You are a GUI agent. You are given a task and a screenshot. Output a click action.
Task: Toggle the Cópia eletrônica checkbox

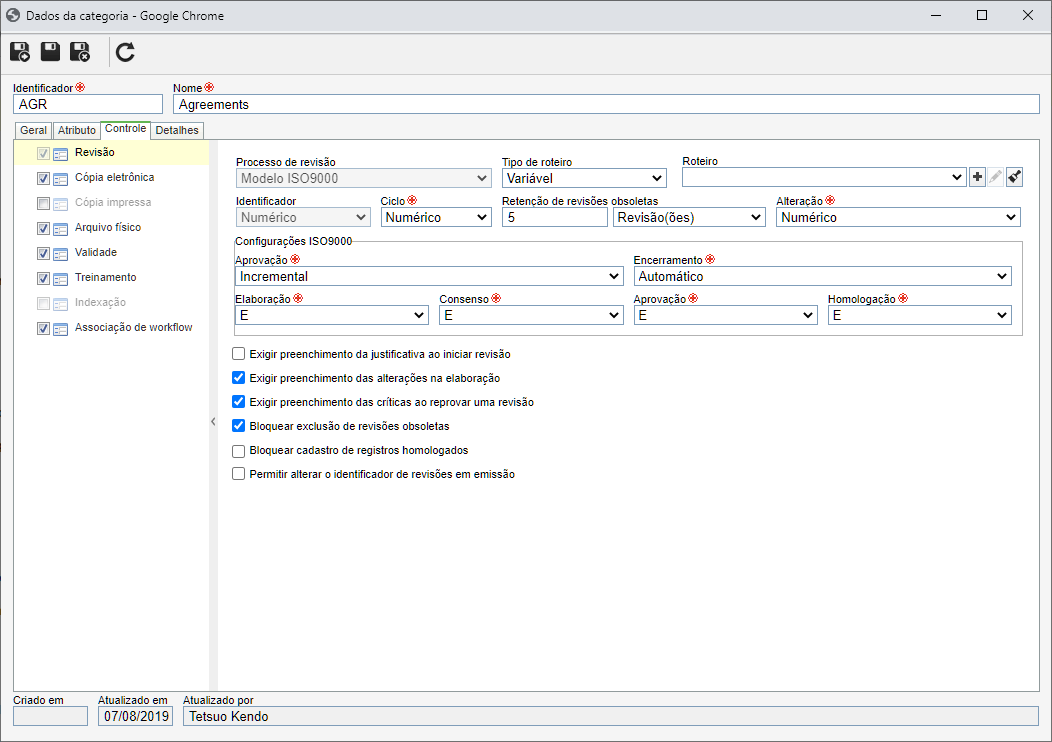point(43,178)
